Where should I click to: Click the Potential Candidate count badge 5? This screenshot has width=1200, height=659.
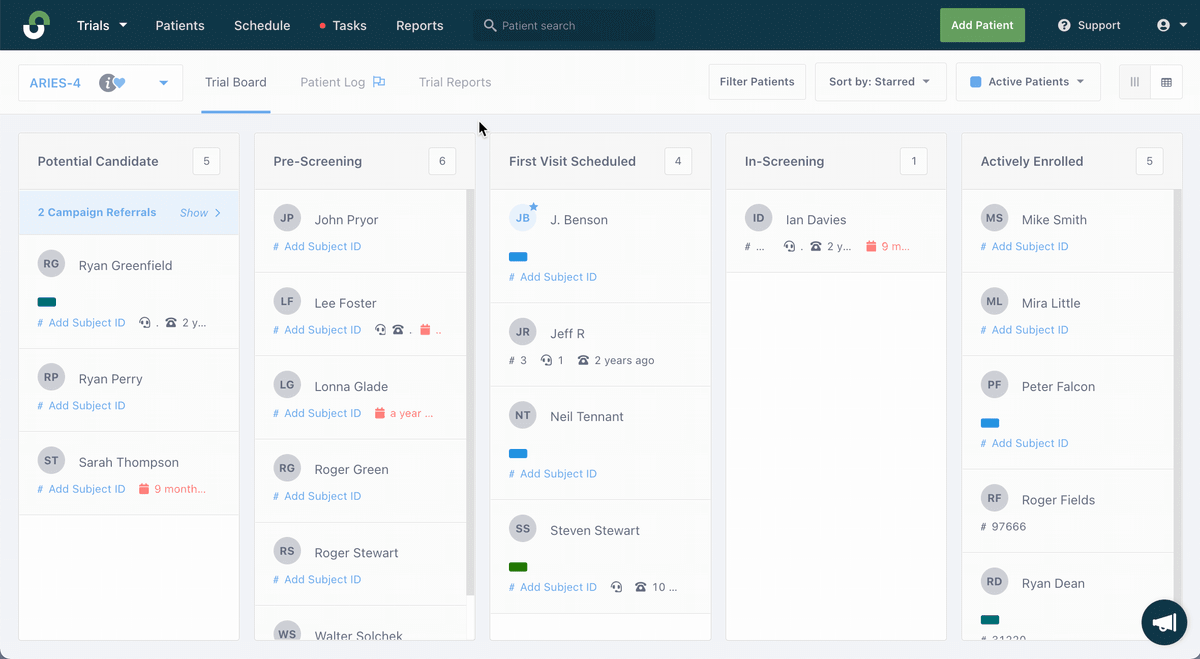click(206, 161)
